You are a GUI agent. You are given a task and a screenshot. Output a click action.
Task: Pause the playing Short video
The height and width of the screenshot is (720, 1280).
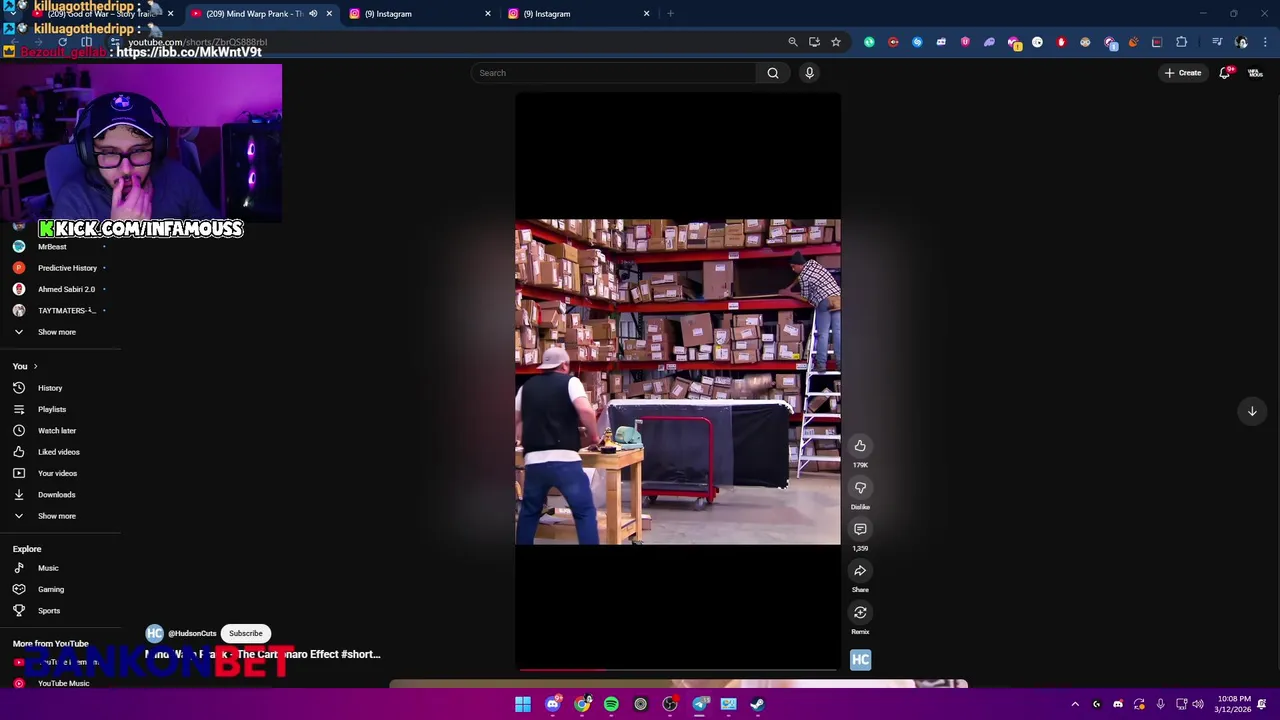(678, 382)
